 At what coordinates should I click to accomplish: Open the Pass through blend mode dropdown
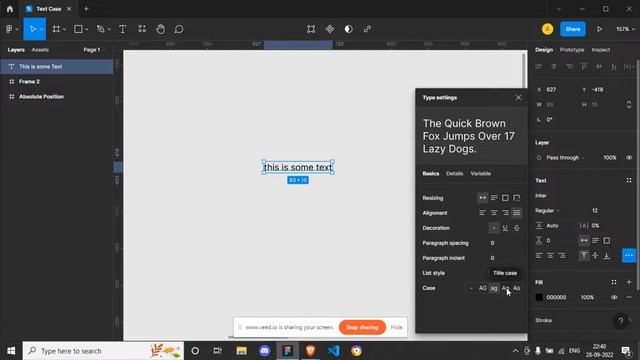coord(565,158)
